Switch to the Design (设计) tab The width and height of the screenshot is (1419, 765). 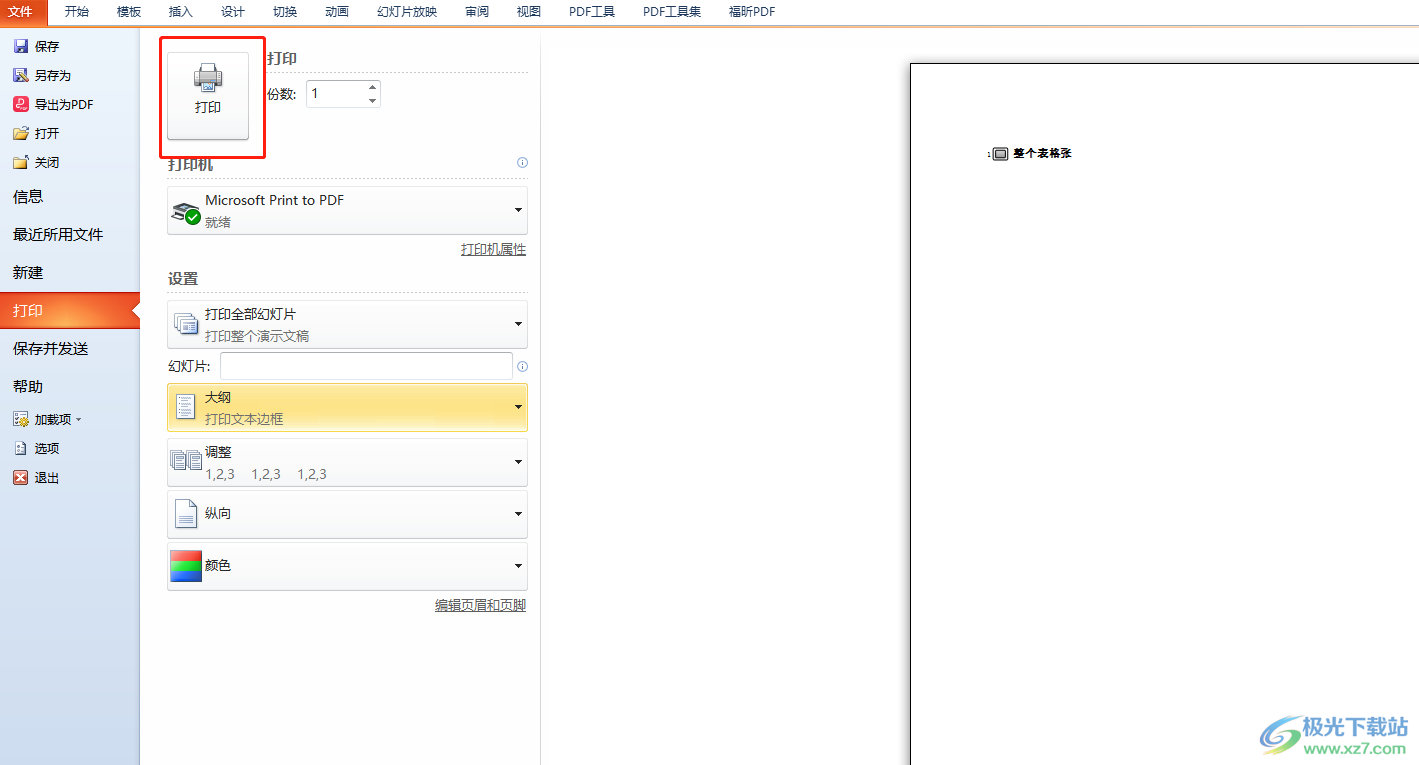click(x=233, y=12)
